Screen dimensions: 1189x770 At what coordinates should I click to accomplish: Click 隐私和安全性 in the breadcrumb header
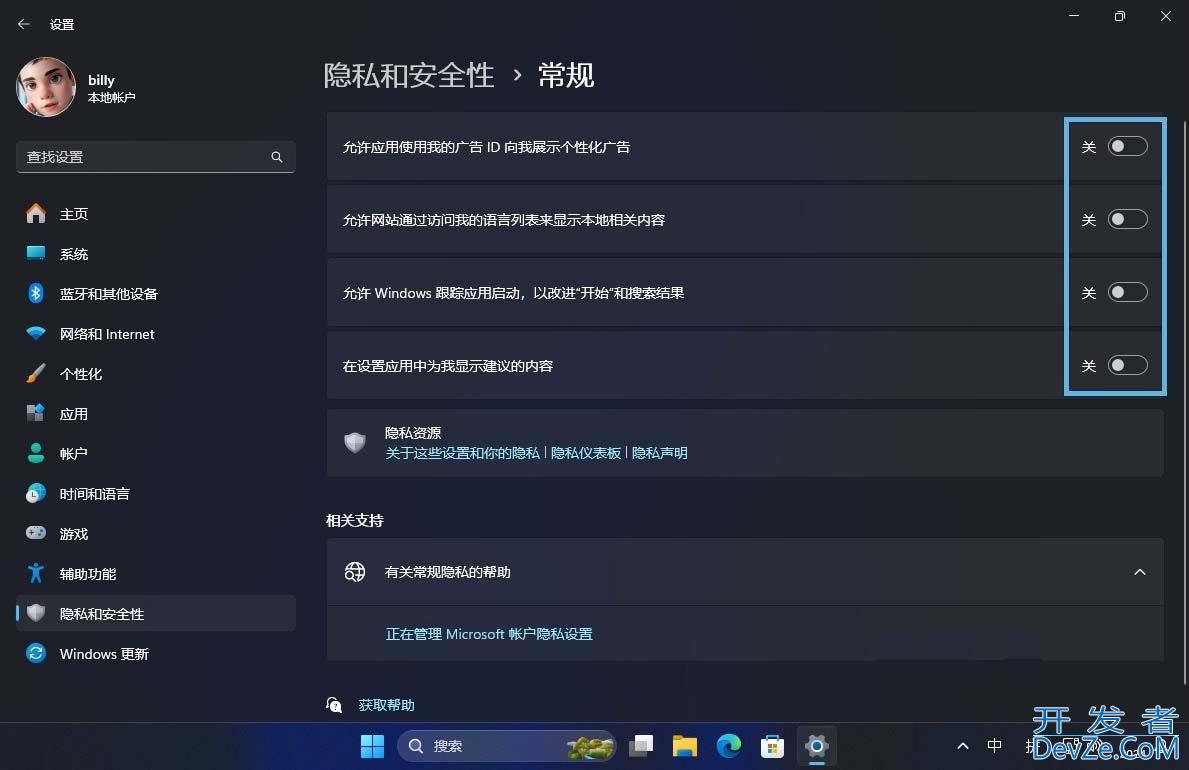point(409,76)
